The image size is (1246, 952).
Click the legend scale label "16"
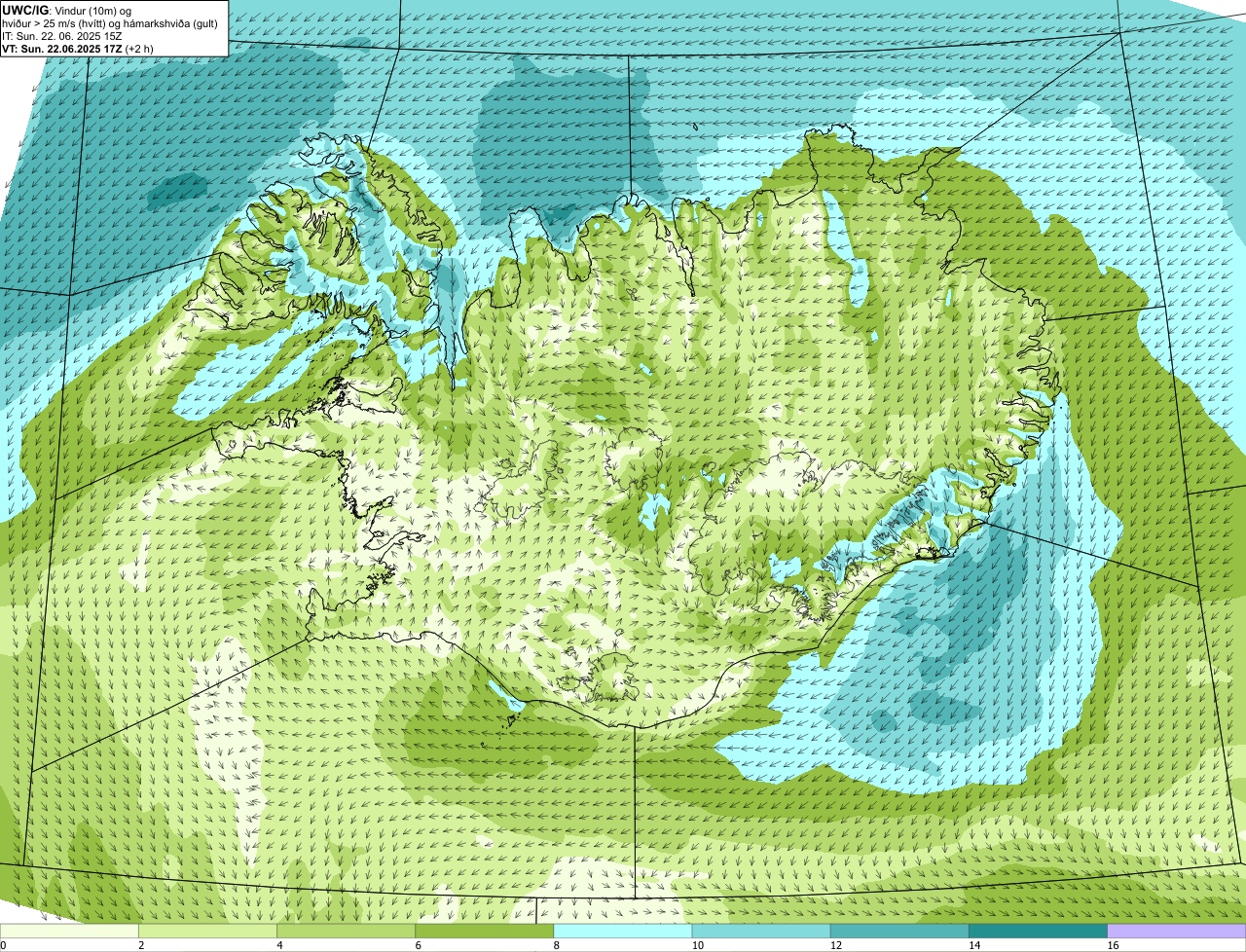click(x=1113, y=945)
